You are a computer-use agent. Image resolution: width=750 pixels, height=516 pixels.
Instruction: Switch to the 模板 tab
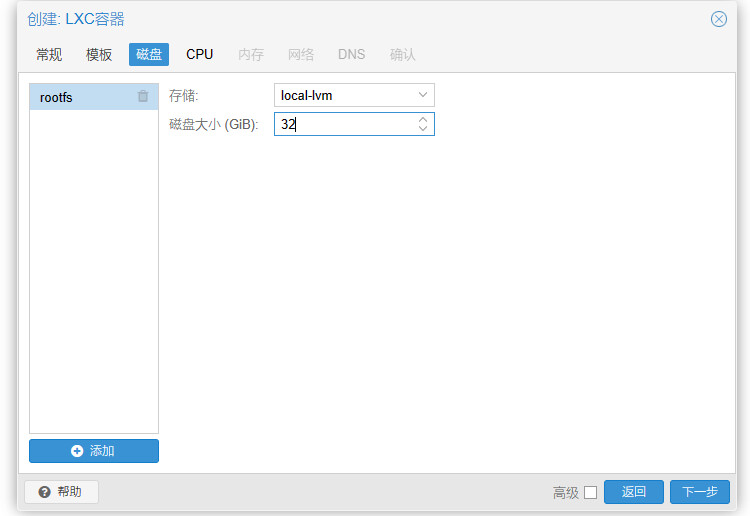tap(99, 55)
